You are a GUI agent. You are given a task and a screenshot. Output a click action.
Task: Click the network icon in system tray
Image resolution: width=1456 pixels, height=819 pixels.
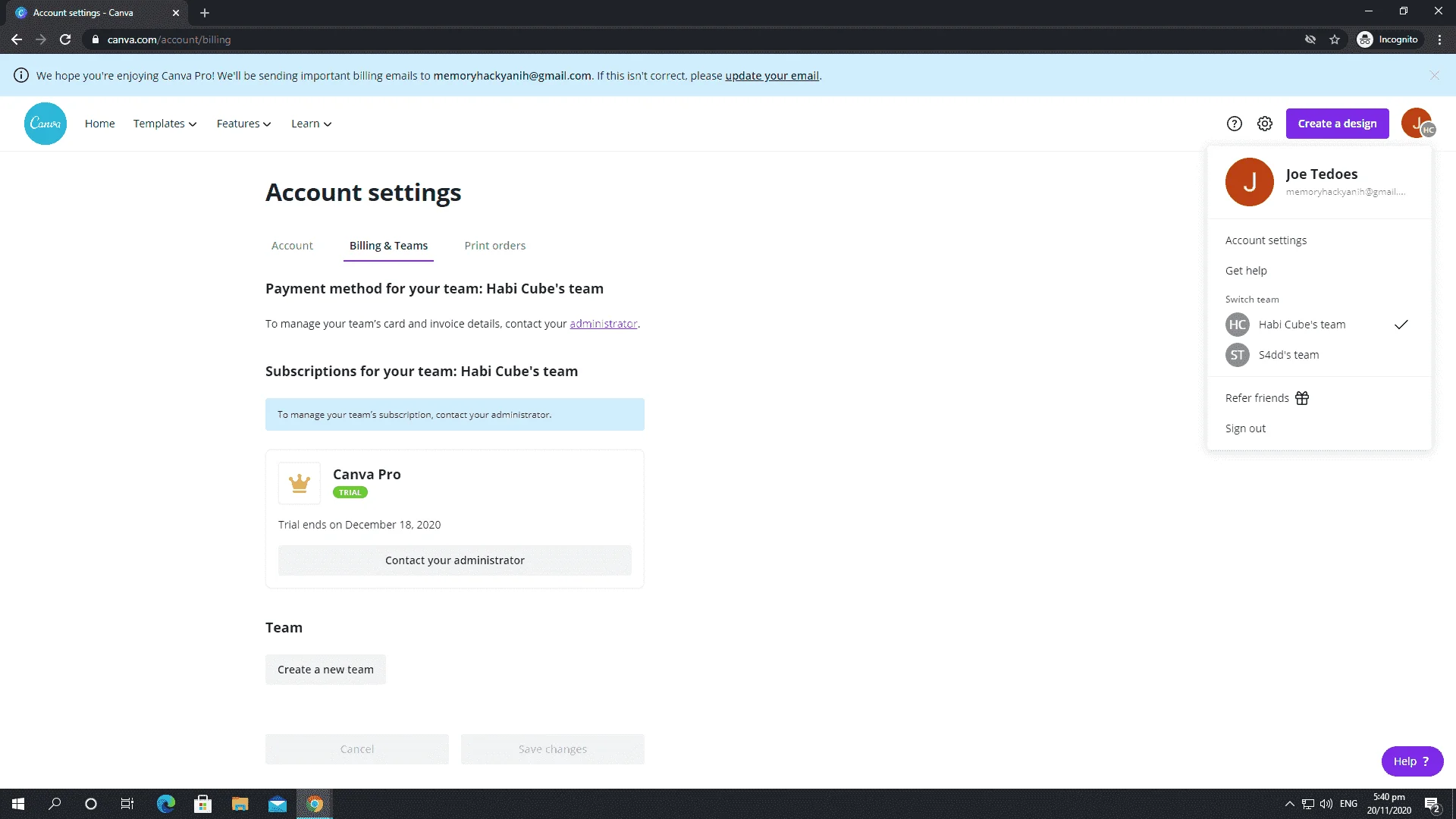pyautogui.click(x=1308, y=804)
